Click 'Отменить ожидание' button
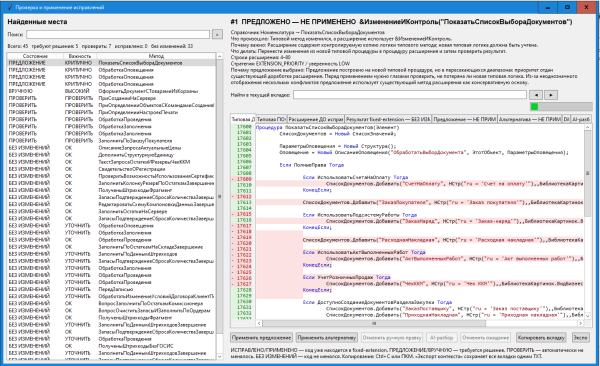Screen dimensions: 600x366 point(486,337)
